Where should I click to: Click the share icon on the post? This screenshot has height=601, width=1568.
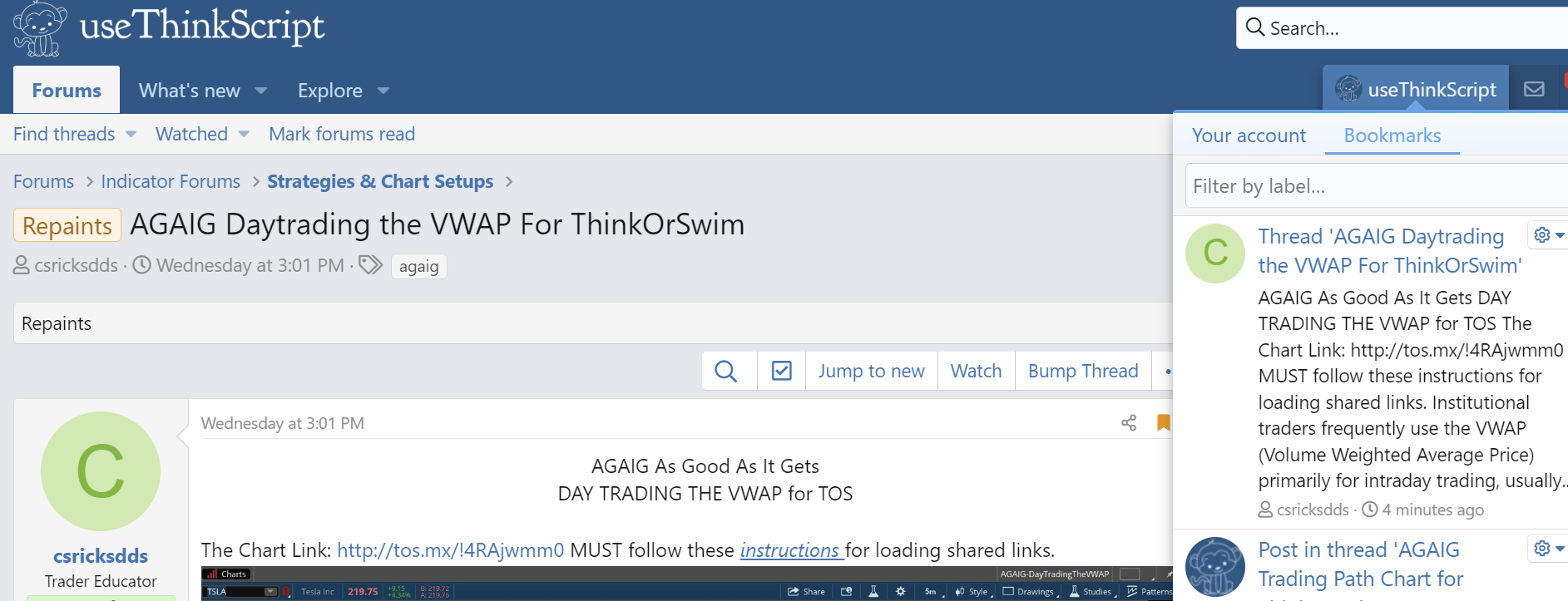point(1129,423)
